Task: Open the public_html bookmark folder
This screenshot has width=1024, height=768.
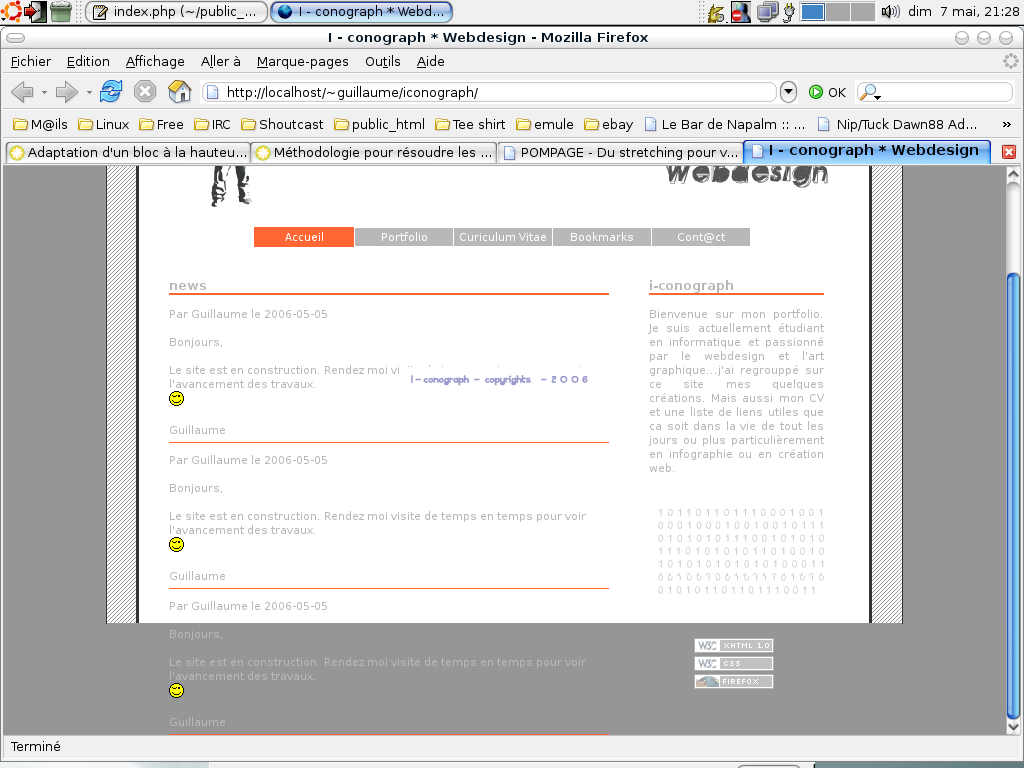Action: click(x=379, y=124)
